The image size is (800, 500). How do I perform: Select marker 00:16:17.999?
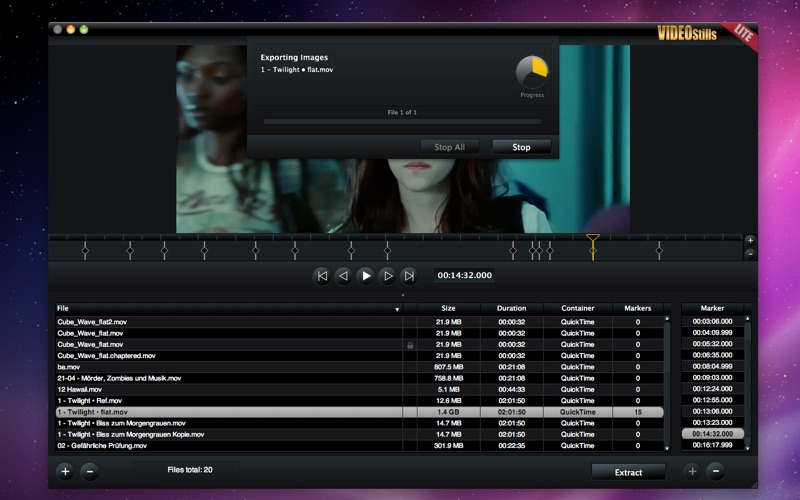coord(712,445)
